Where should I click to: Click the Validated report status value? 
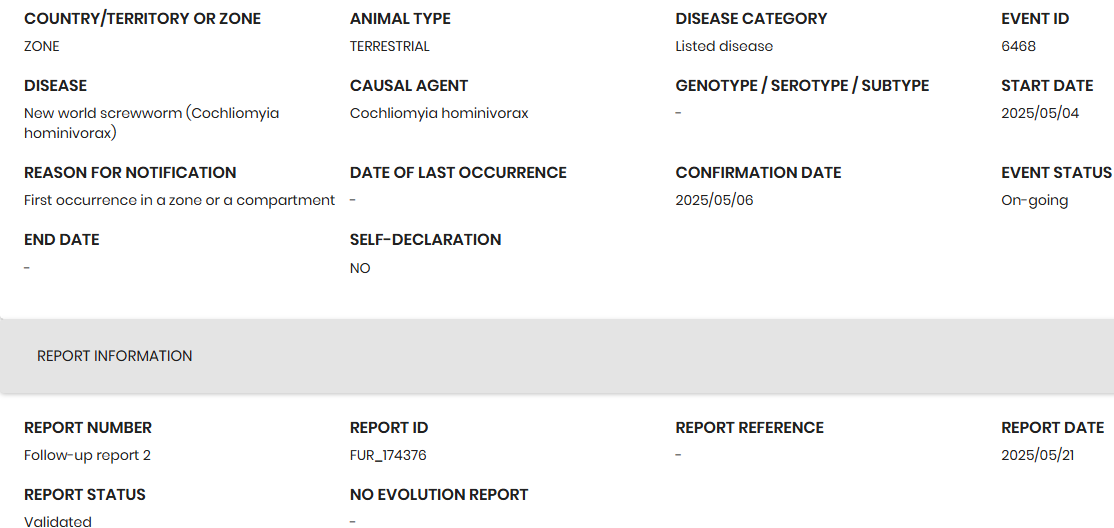click(x=58, y=521)
